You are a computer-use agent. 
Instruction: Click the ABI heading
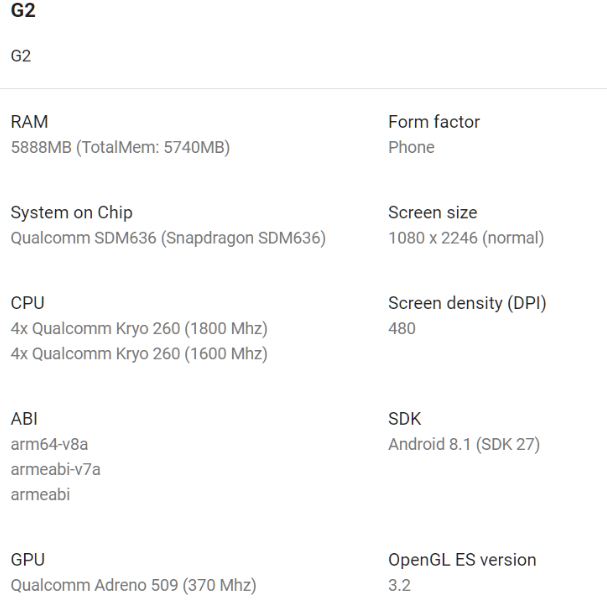coord(24,419)
